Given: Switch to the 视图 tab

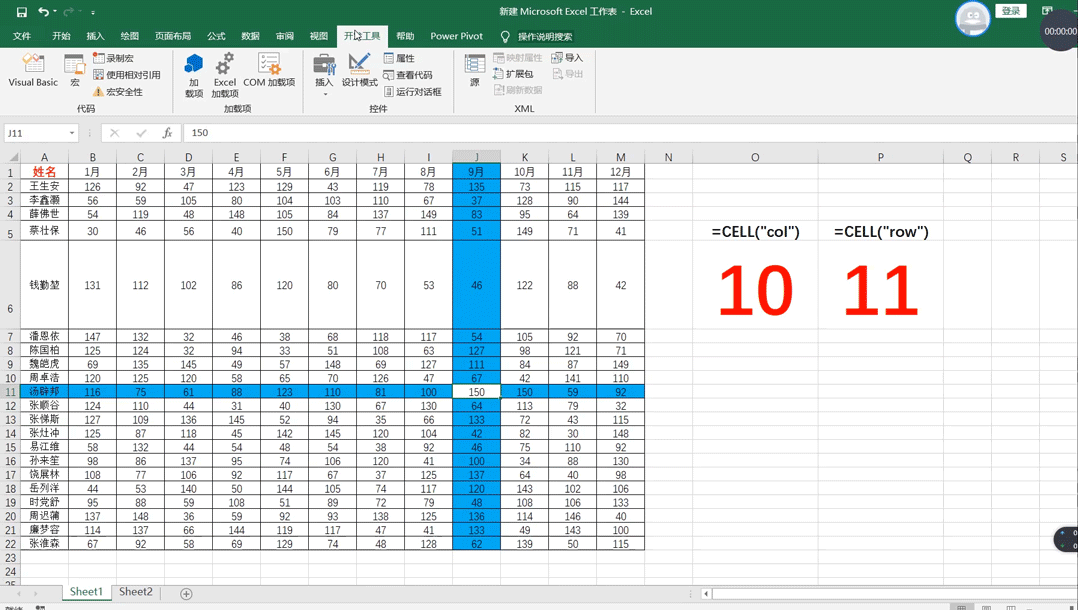Looking at the screenshot, I should point(319,36).
